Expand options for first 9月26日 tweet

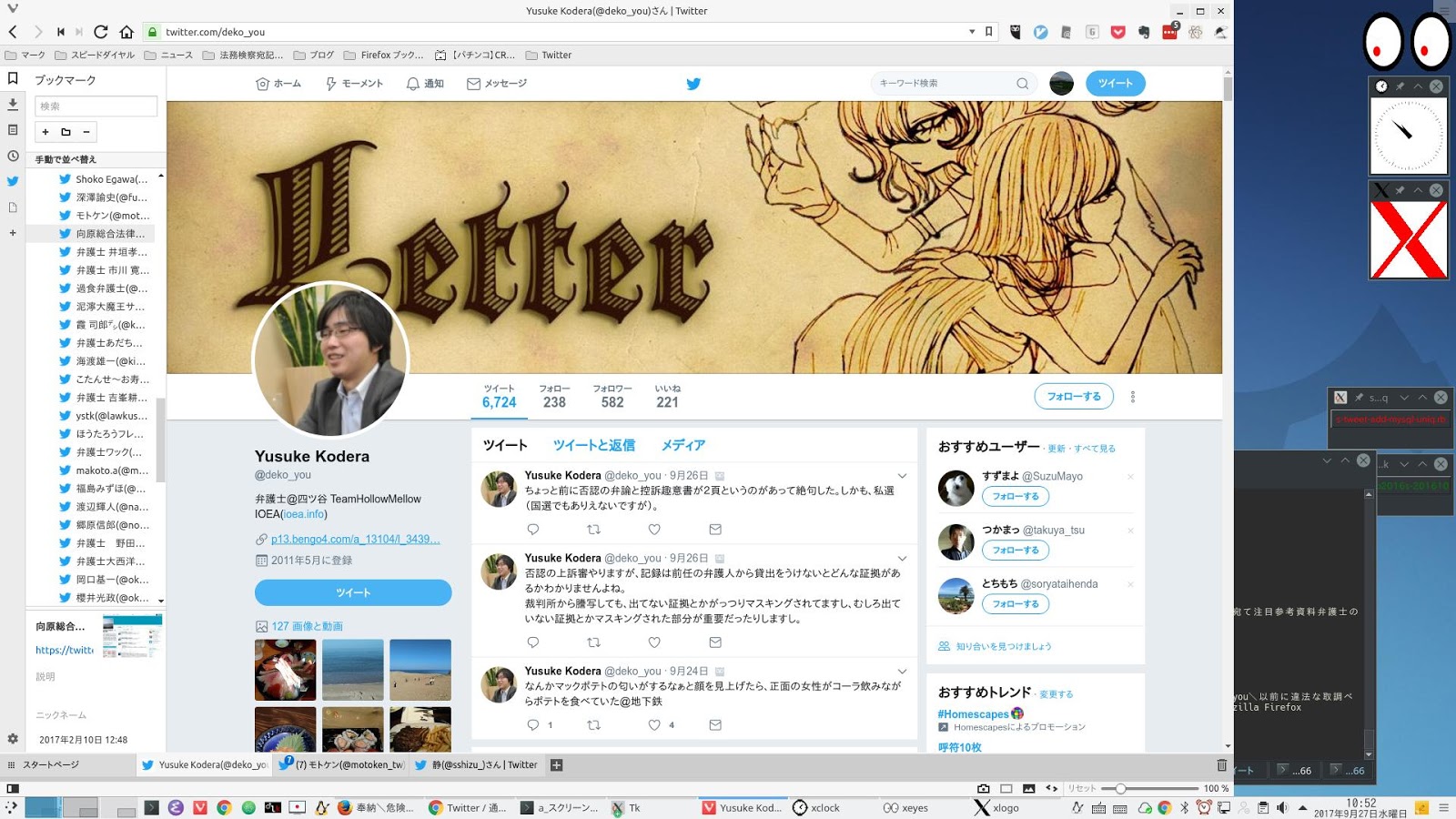point(902,476)
